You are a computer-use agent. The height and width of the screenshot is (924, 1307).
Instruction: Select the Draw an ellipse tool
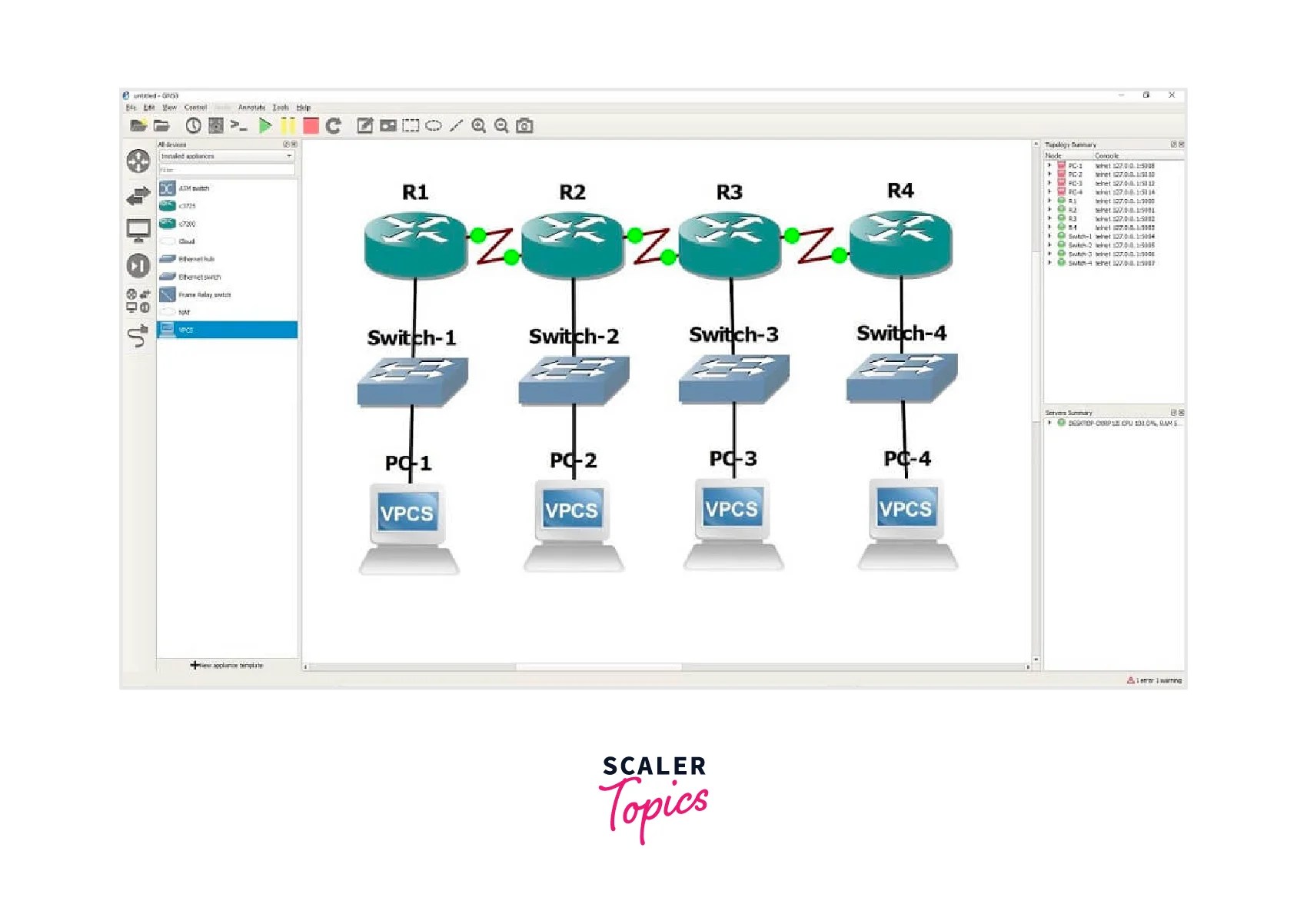pyautogui.click(x=434, y=125)
